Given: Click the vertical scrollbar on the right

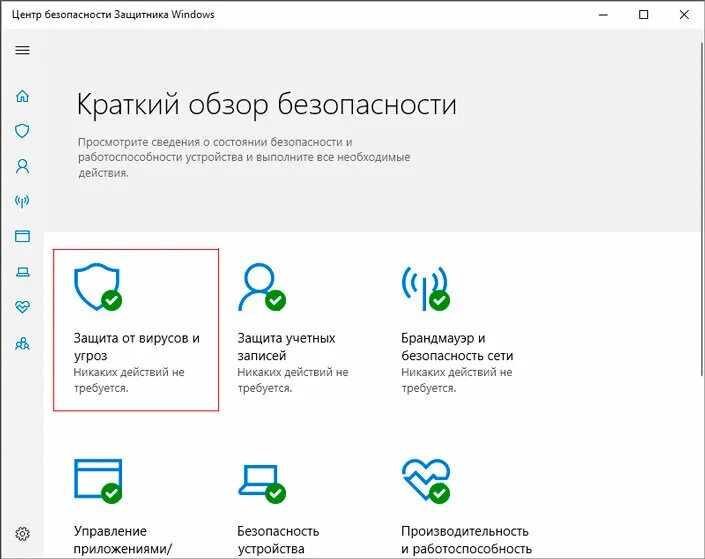Looking at the screenshot, I should point(702,209).
